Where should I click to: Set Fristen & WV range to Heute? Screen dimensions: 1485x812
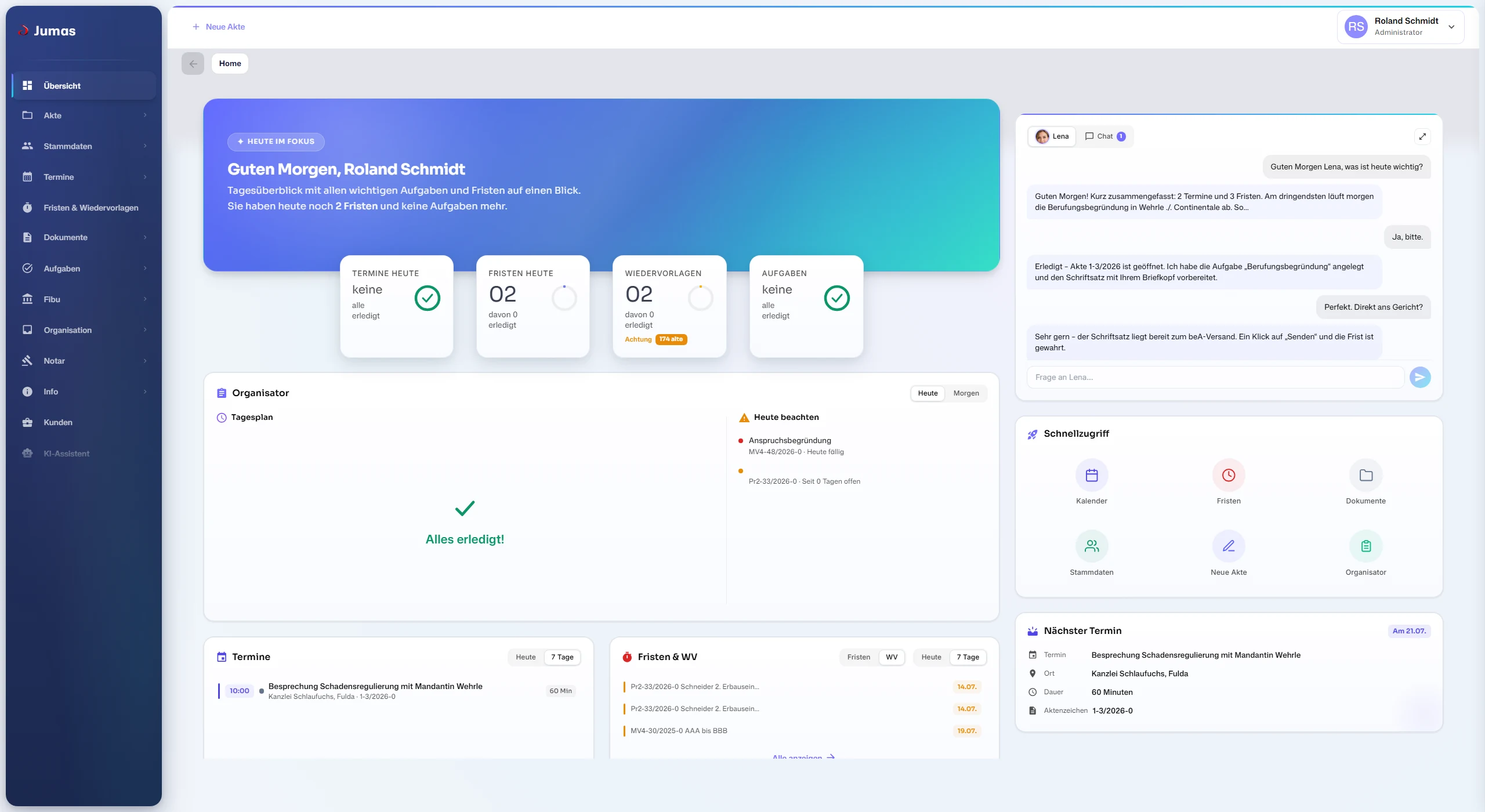[x=931, y=657]
